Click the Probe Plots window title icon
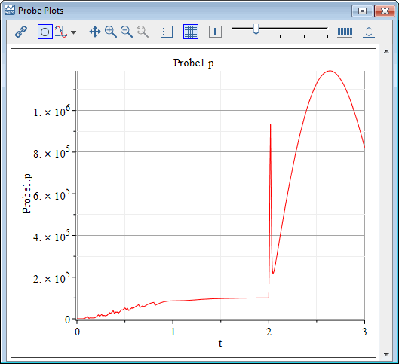This screenshot has height=364, width=399. (x=10, y=10)
